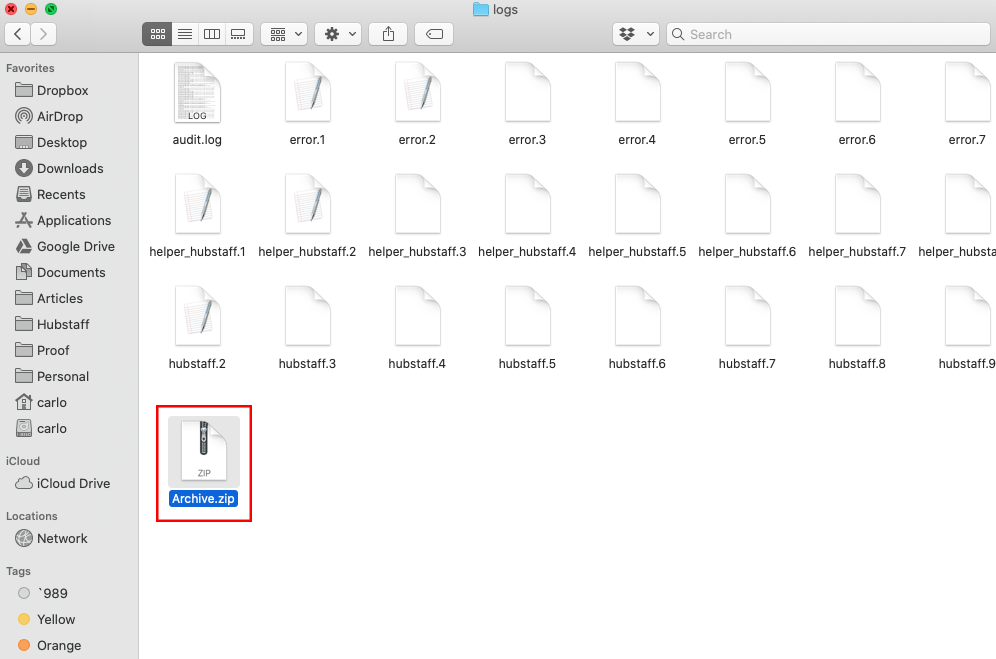This screenshot has height=659, width=996.
Task: Select the hubstaff.5 file
Action: 527,329
